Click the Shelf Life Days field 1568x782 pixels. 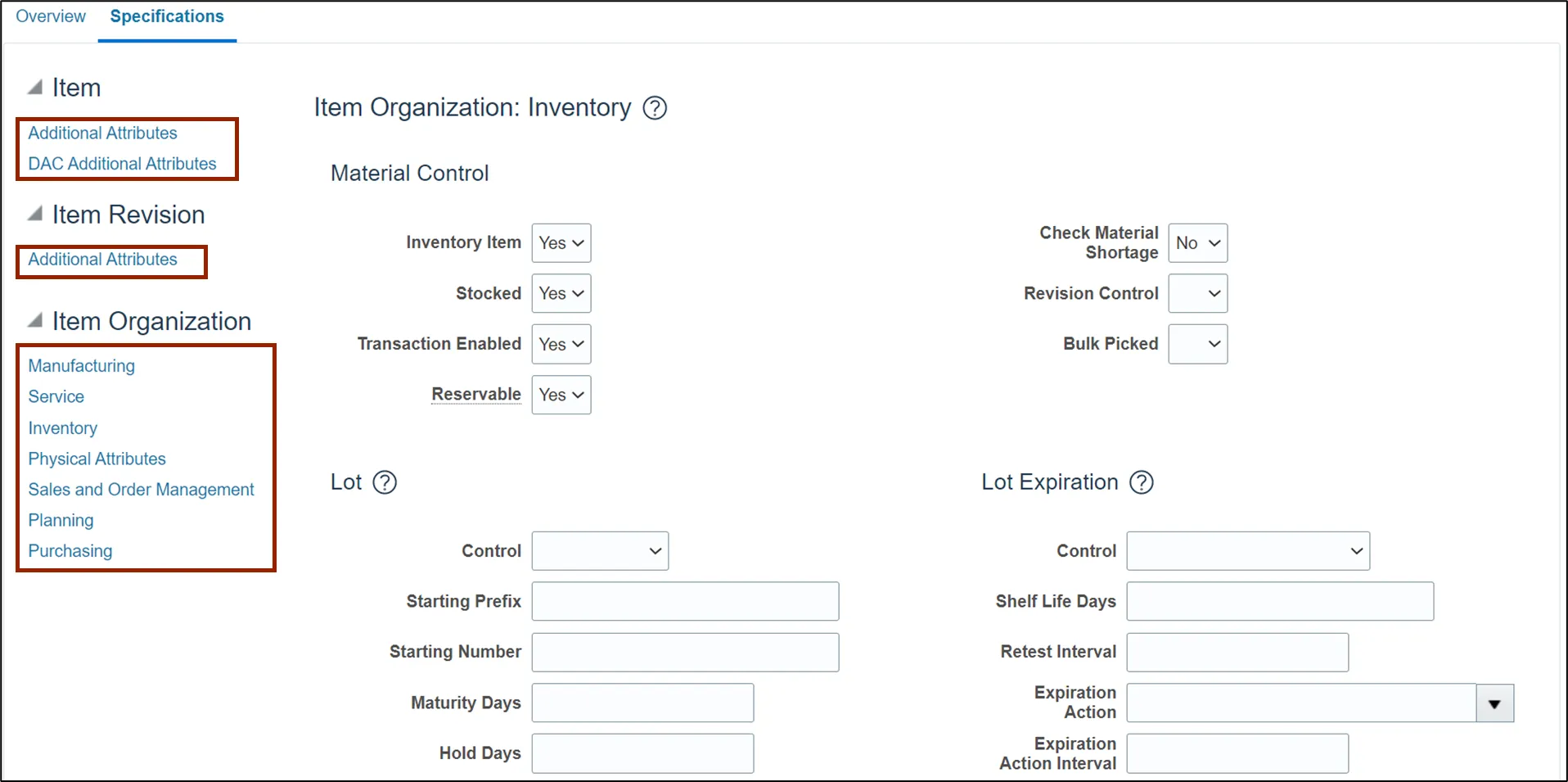[x=1280, y=601]
